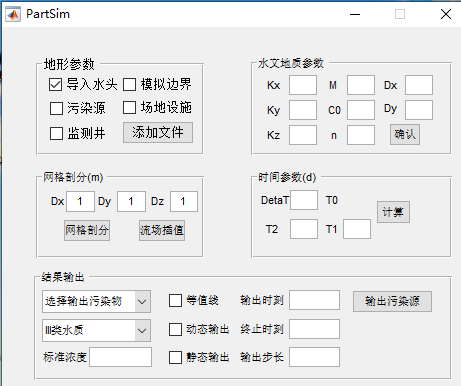The image size is (461, 386).
Task: Enable the 监测井 checkbox
Action: (56, 133)
